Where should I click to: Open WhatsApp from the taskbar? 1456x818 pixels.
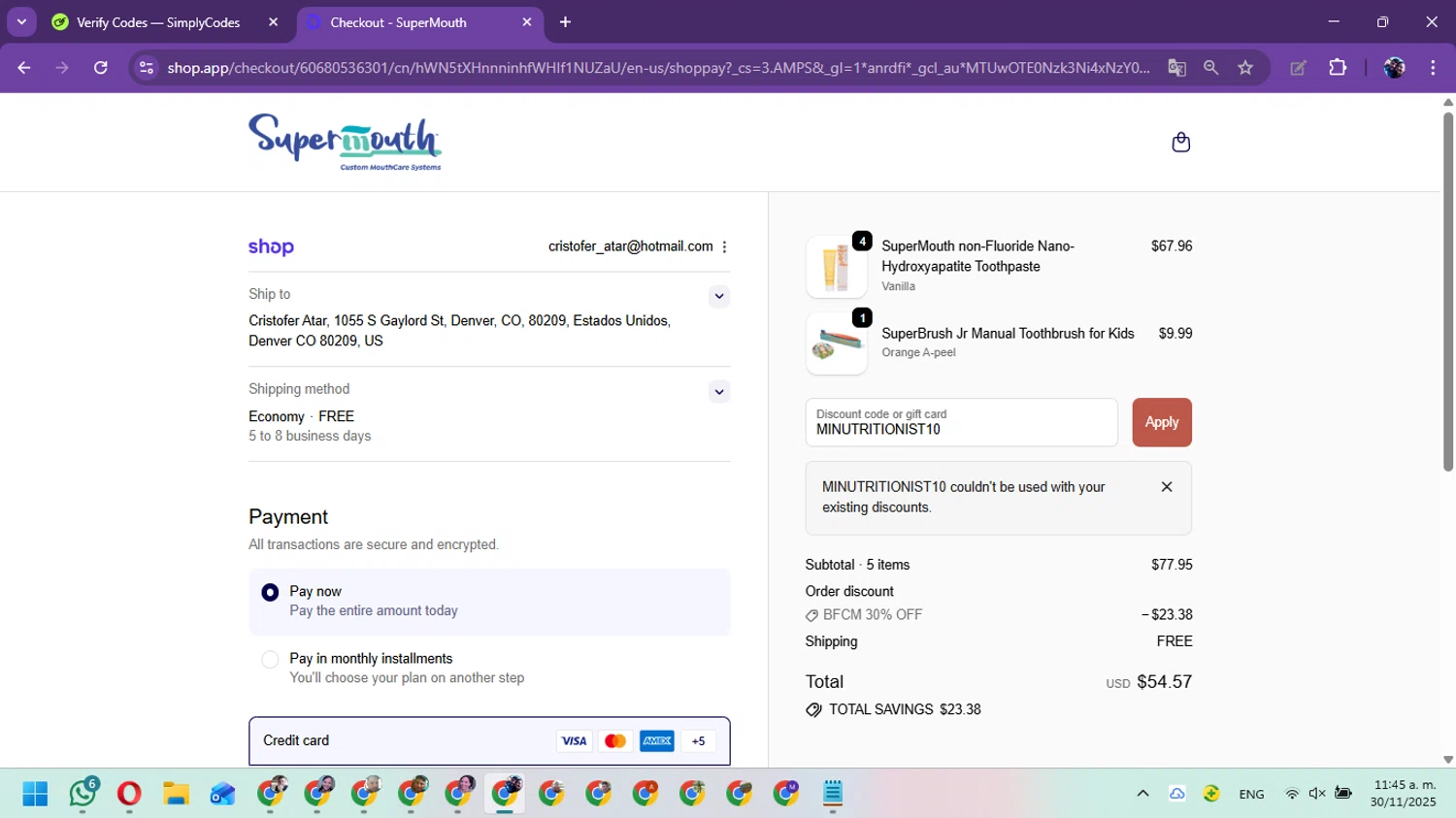[x=83, y=794]
